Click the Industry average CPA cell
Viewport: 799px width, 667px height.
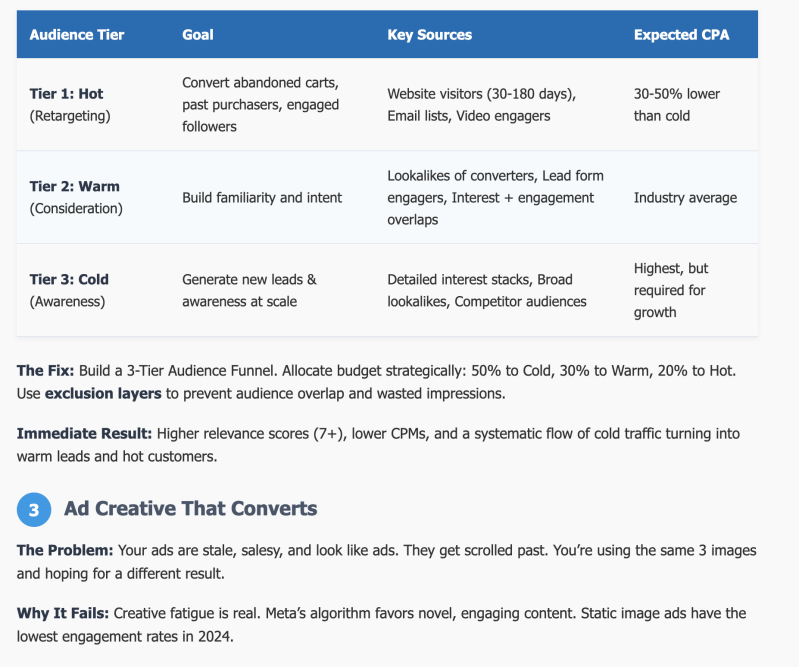[685, 198]
